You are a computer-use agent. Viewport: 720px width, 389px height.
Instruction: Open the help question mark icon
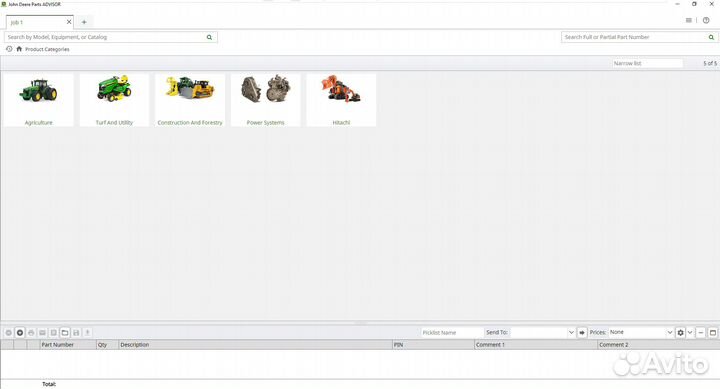[x=706, y=20]
